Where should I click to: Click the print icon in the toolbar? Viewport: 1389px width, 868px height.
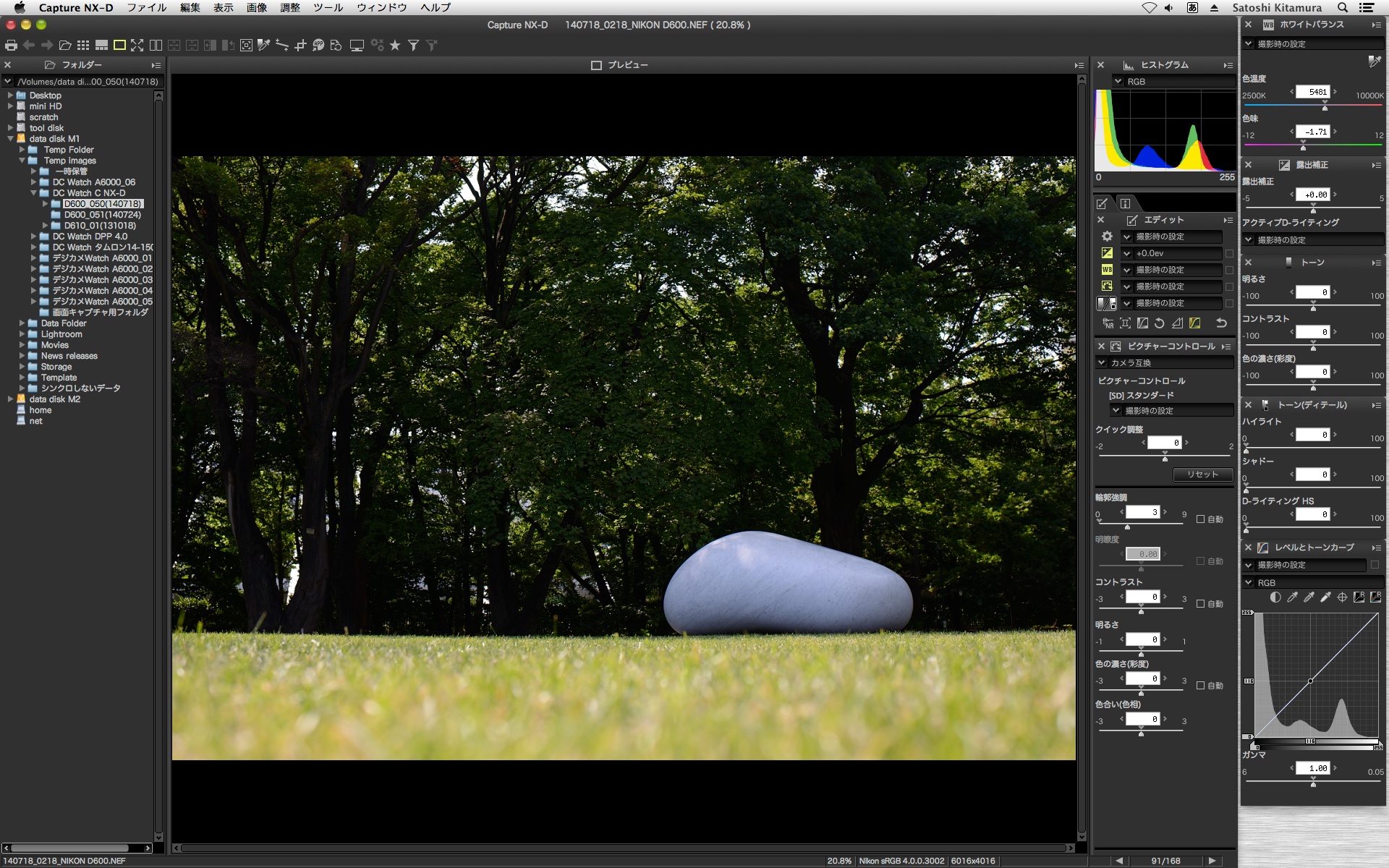11,45
